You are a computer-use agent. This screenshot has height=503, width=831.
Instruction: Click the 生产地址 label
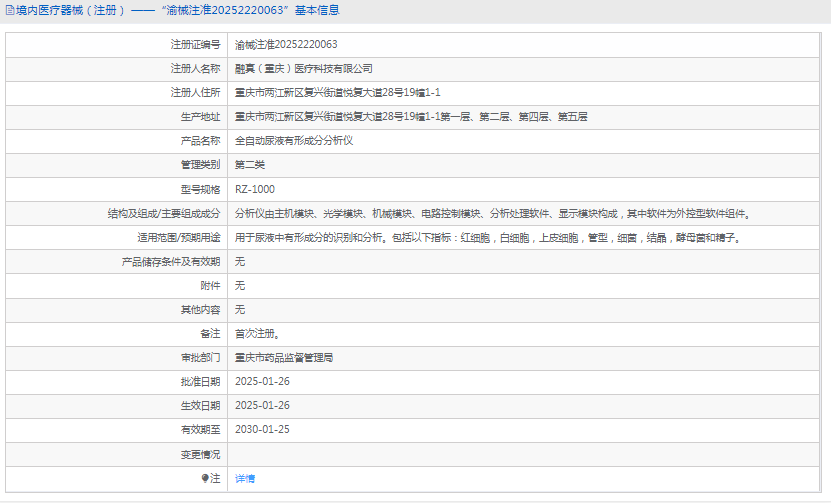pos(200,117)
